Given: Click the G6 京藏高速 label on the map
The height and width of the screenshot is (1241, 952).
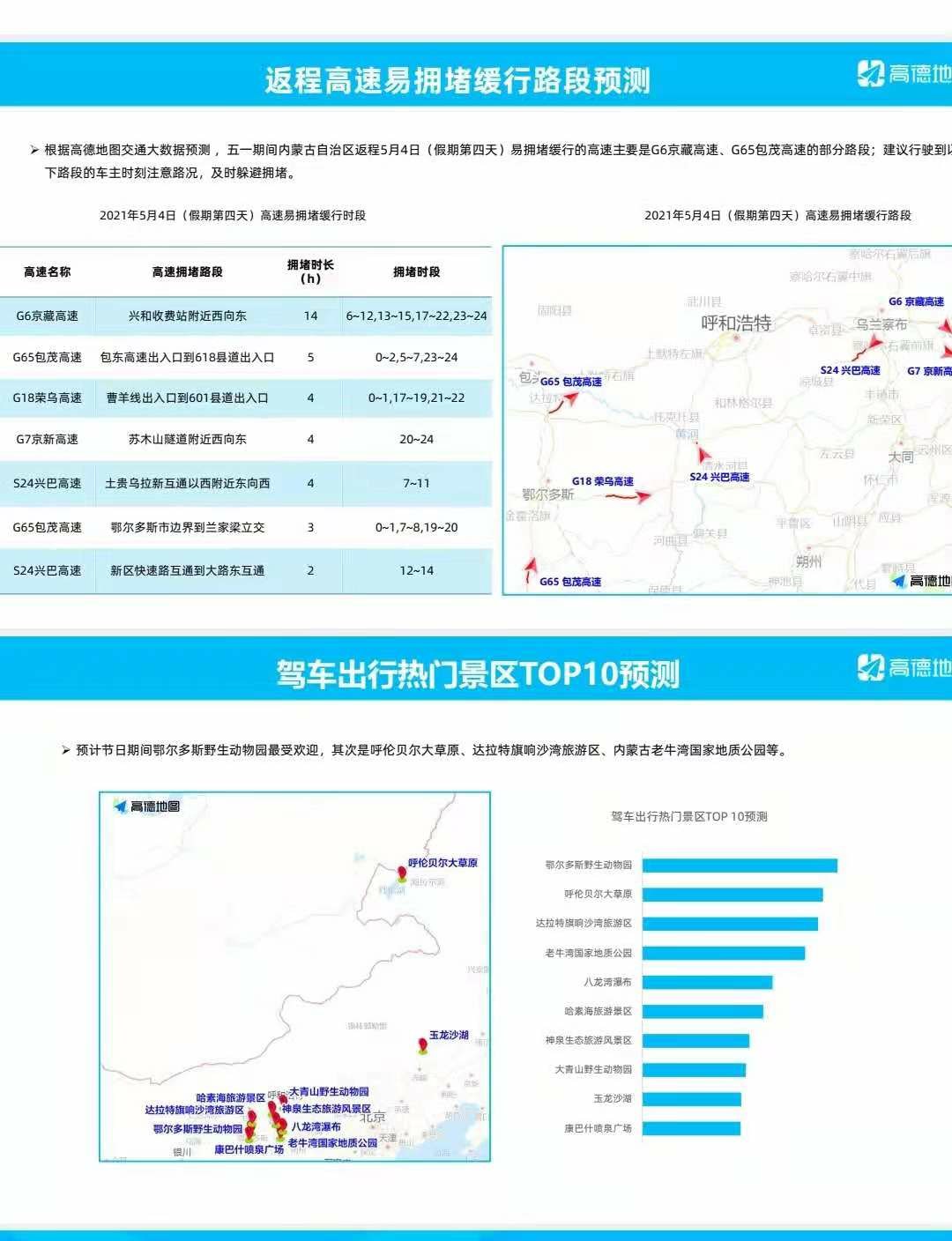Looking at the screenshot, I should [x=916, y=302].
